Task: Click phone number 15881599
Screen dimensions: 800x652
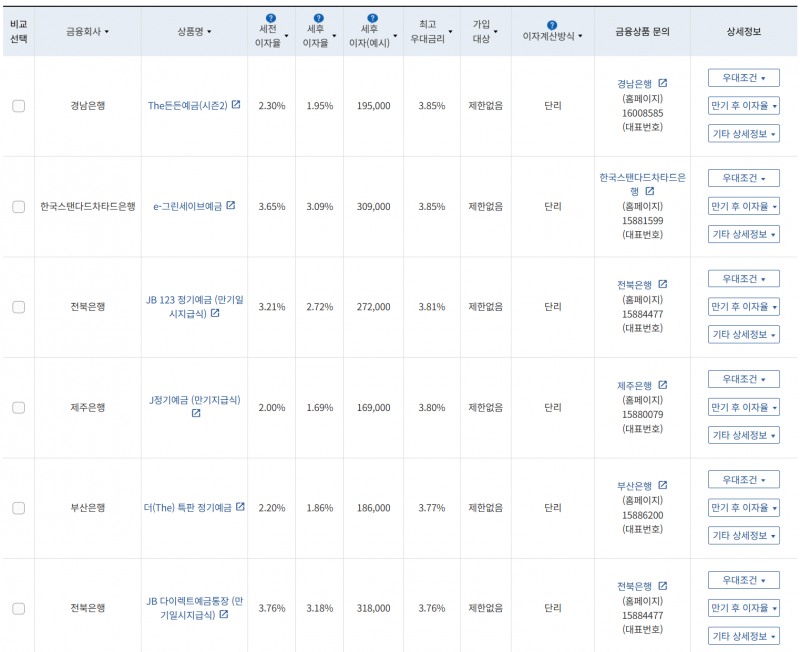Action: (642, 220)
